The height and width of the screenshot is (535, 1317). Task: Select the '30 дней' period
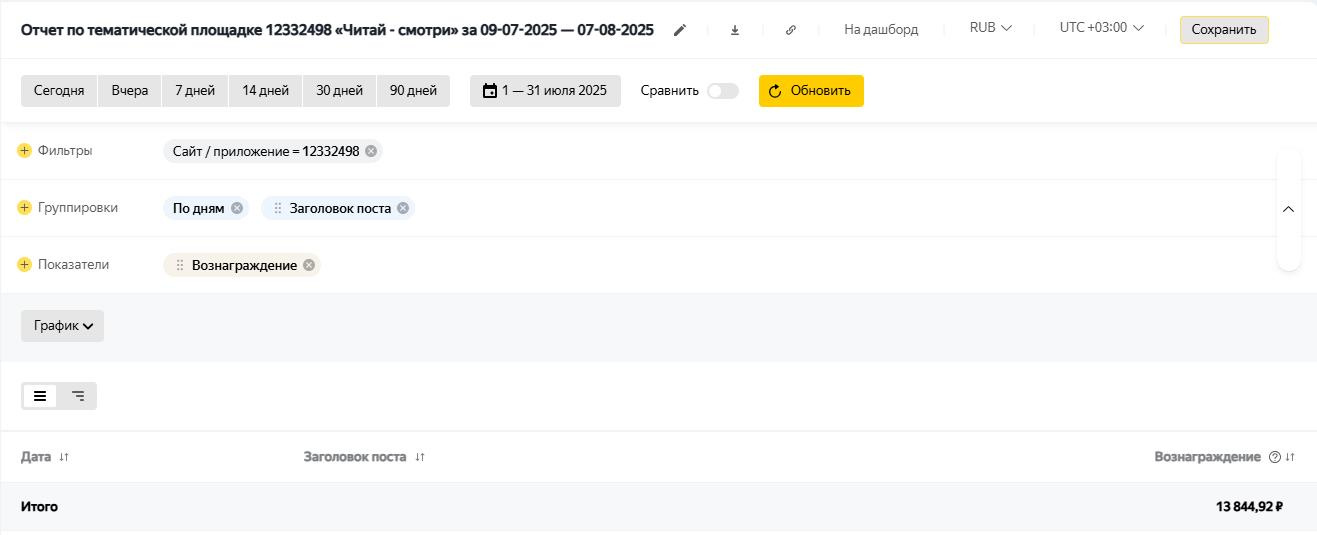[340, 91]
